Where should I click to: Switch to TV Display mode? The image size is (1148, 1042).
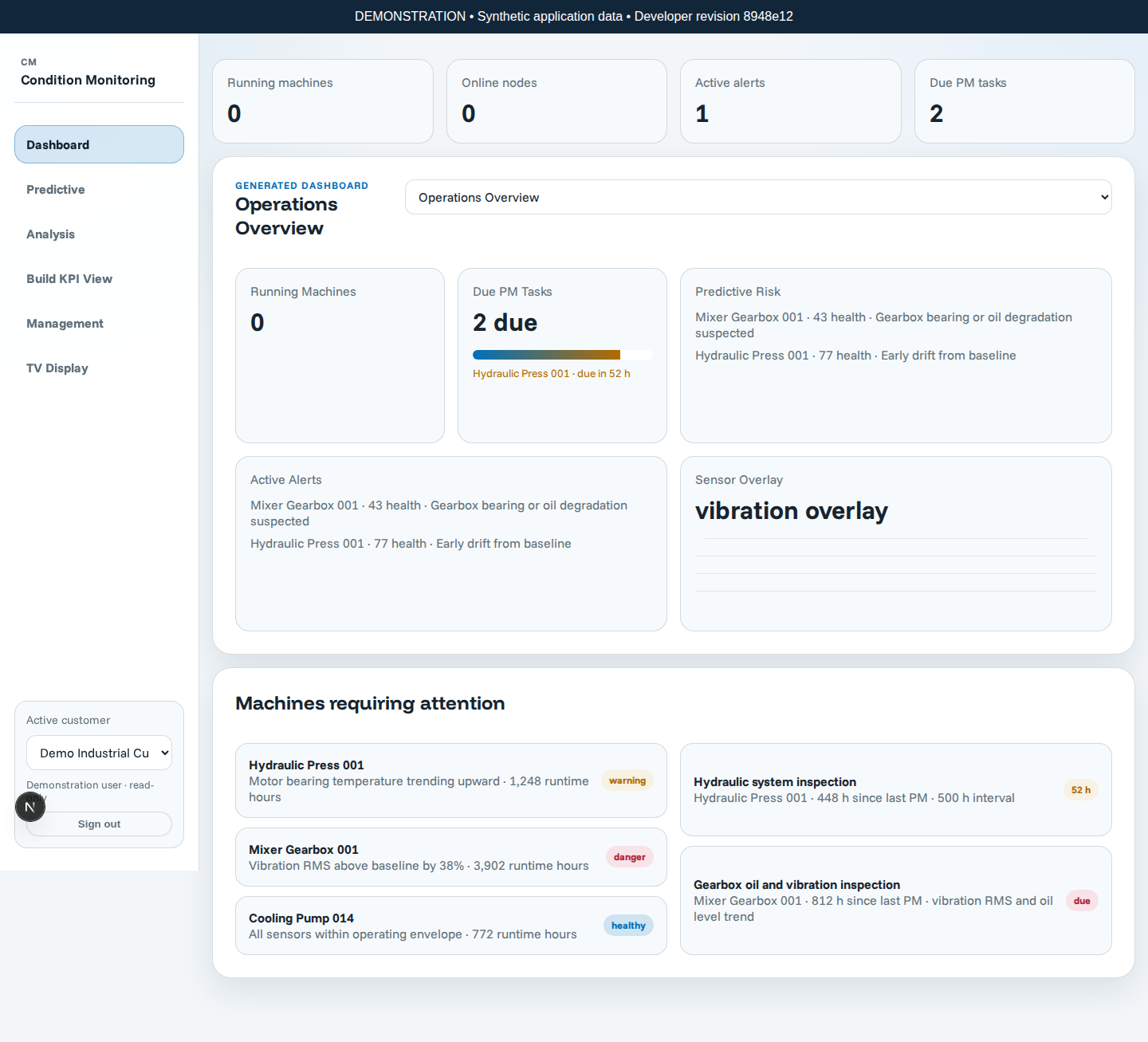tap(99, 368)
